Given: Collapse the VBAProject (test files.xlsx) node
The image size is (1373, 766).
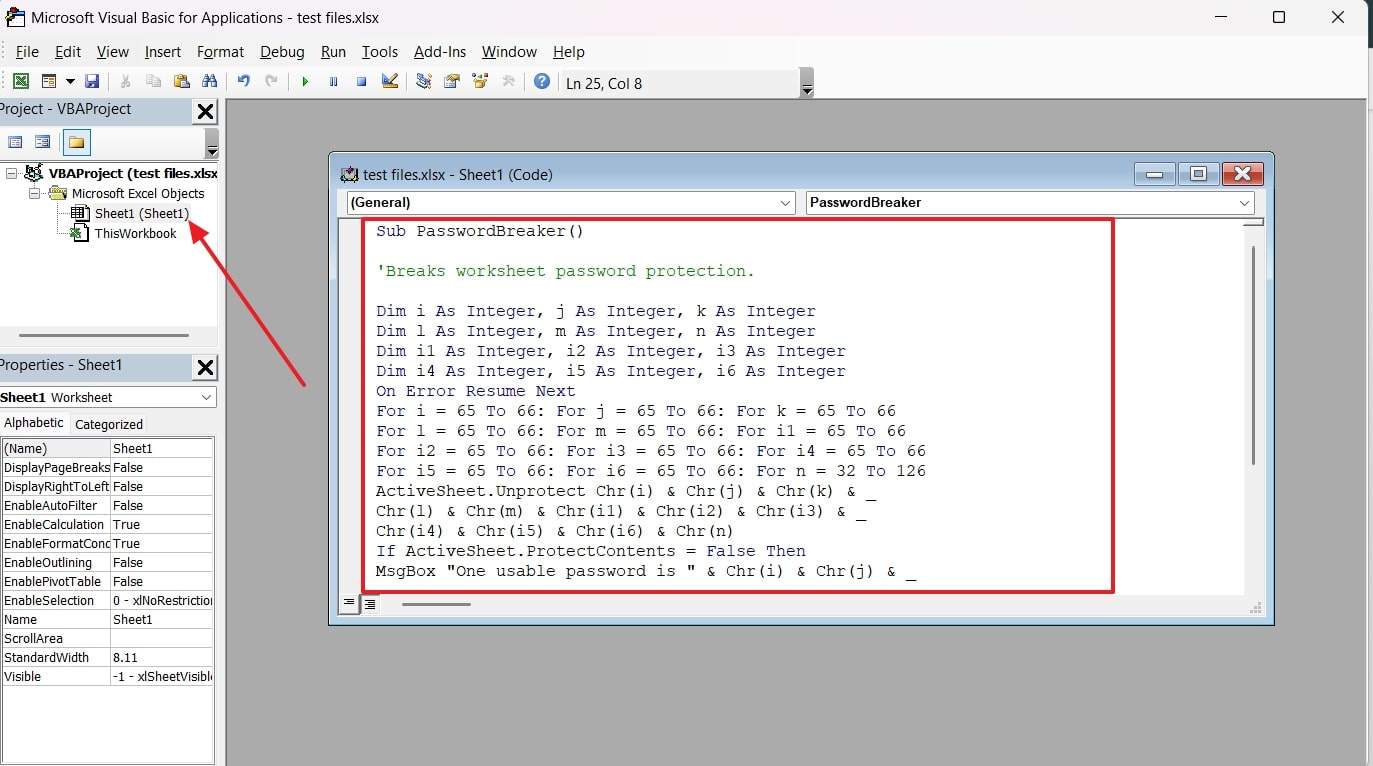Looking at the screenshot, I should pyautogui.click(x=11, y=173).
